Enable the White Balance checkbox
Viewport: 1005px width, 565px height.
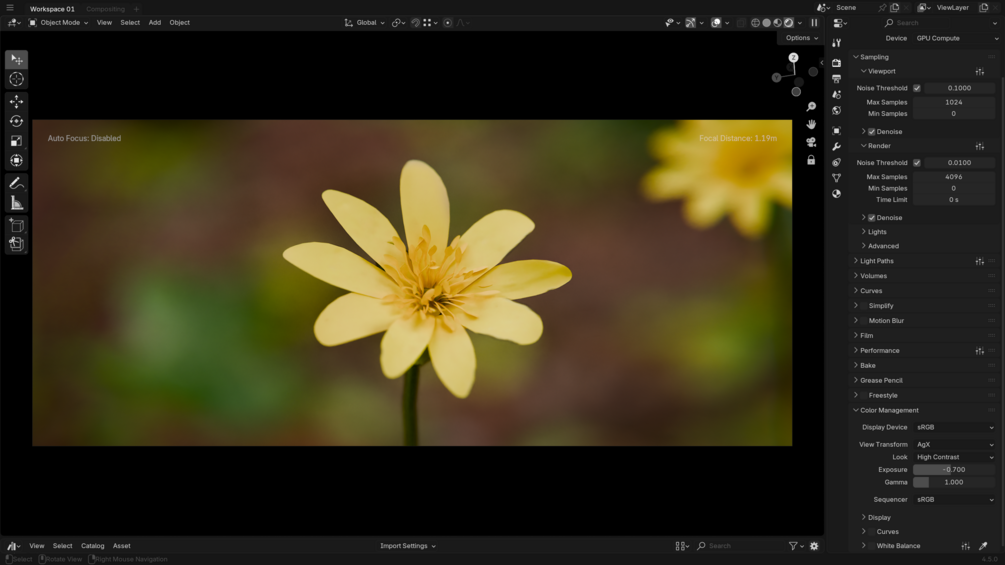[x=872, y=546]
